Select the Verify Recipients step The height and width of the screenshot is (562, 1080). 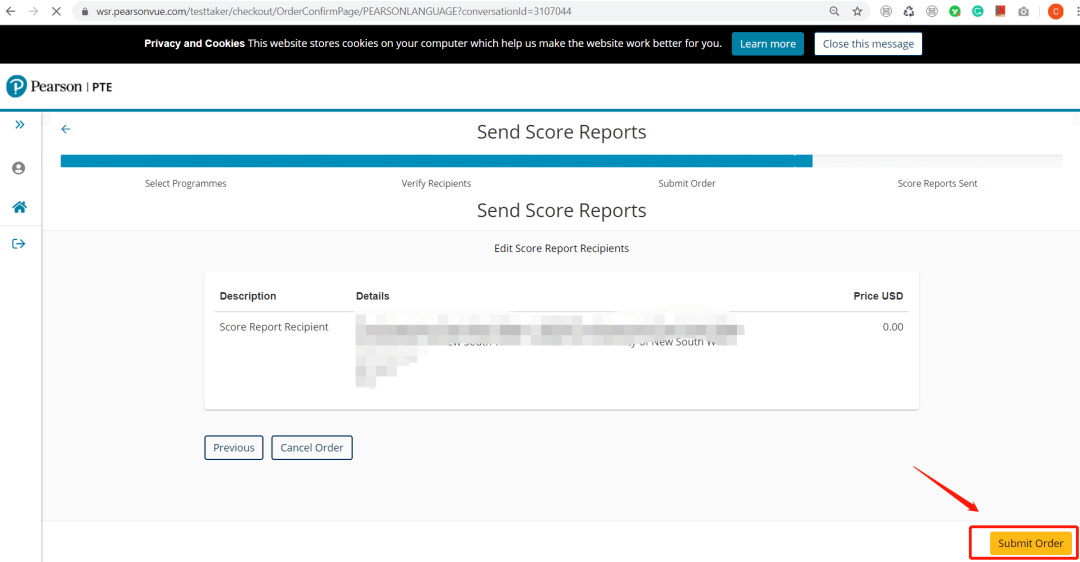[436, 184]
